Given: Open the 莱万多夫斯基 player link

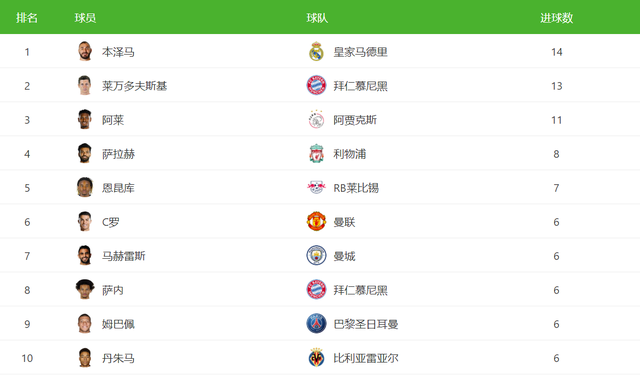Looking at the screenshot, I should [x=135, y=86].
